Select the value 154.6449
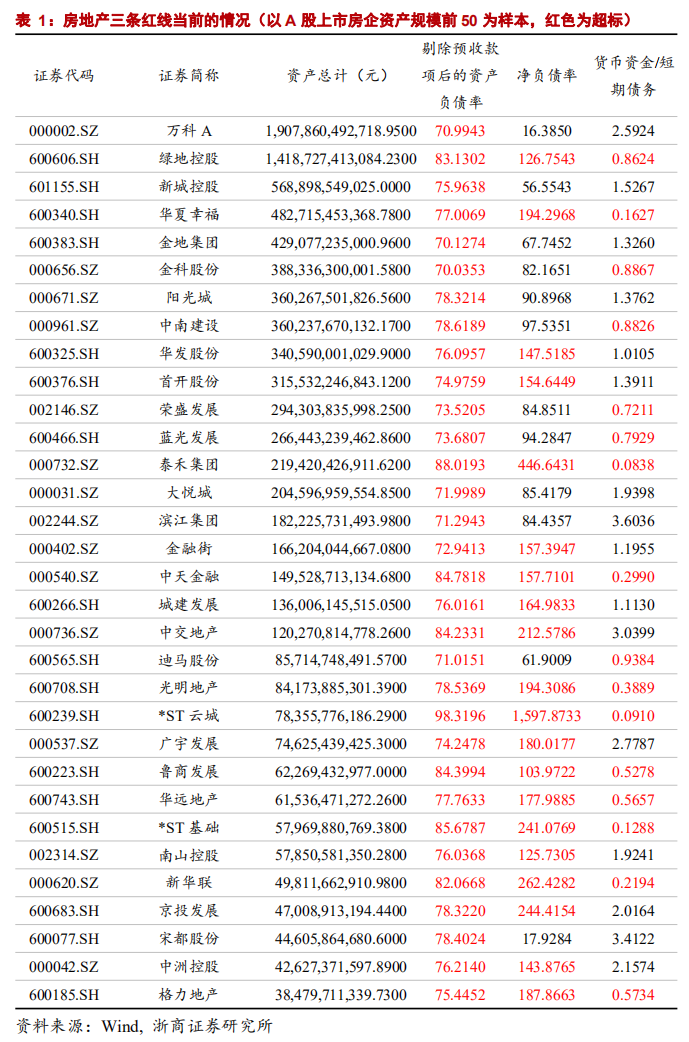 [547, 381]
